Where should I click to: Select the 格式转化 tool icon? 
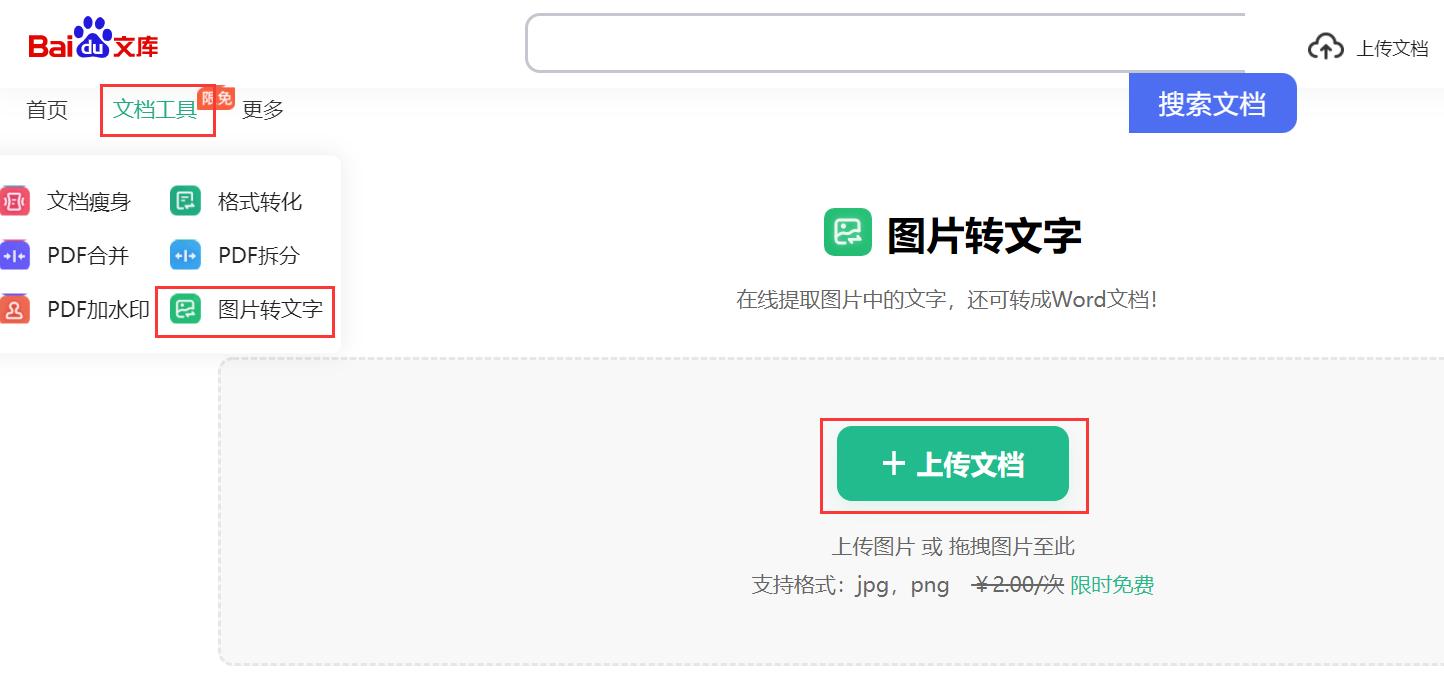(184, 200)
